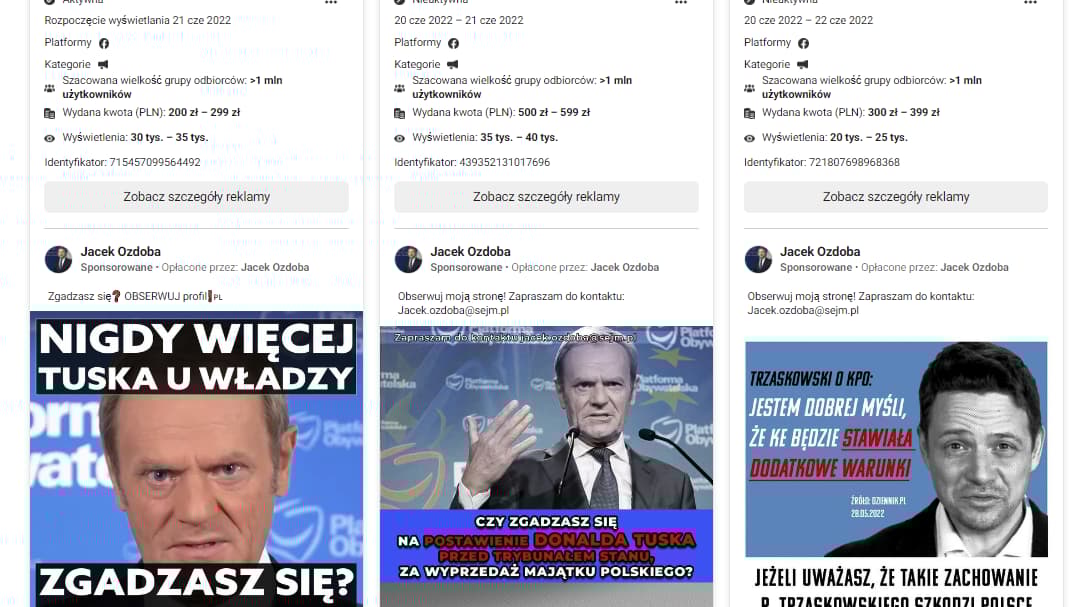Screen dimensions: 1081x607
Task: Click audience size icon in third ad
Action: click(x=749, y=88)
